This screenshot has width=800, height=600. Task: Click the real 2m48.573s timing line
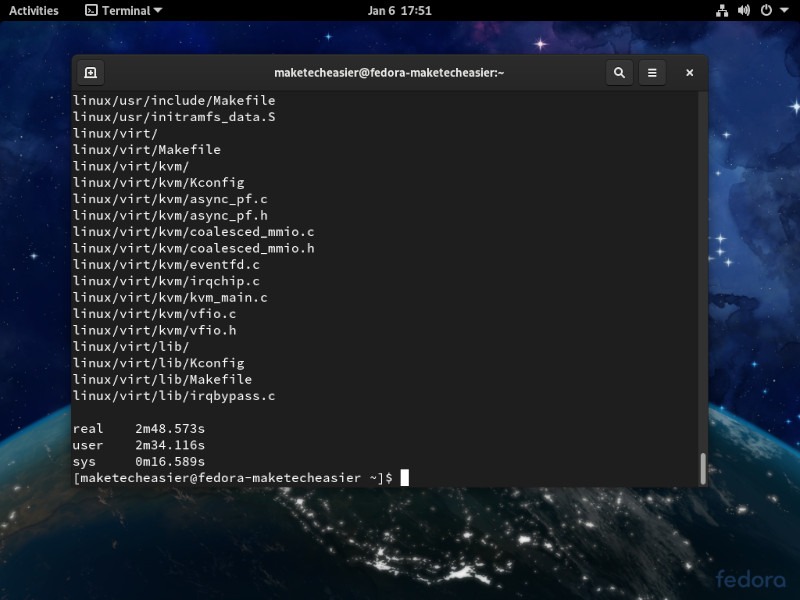point(138,428)
